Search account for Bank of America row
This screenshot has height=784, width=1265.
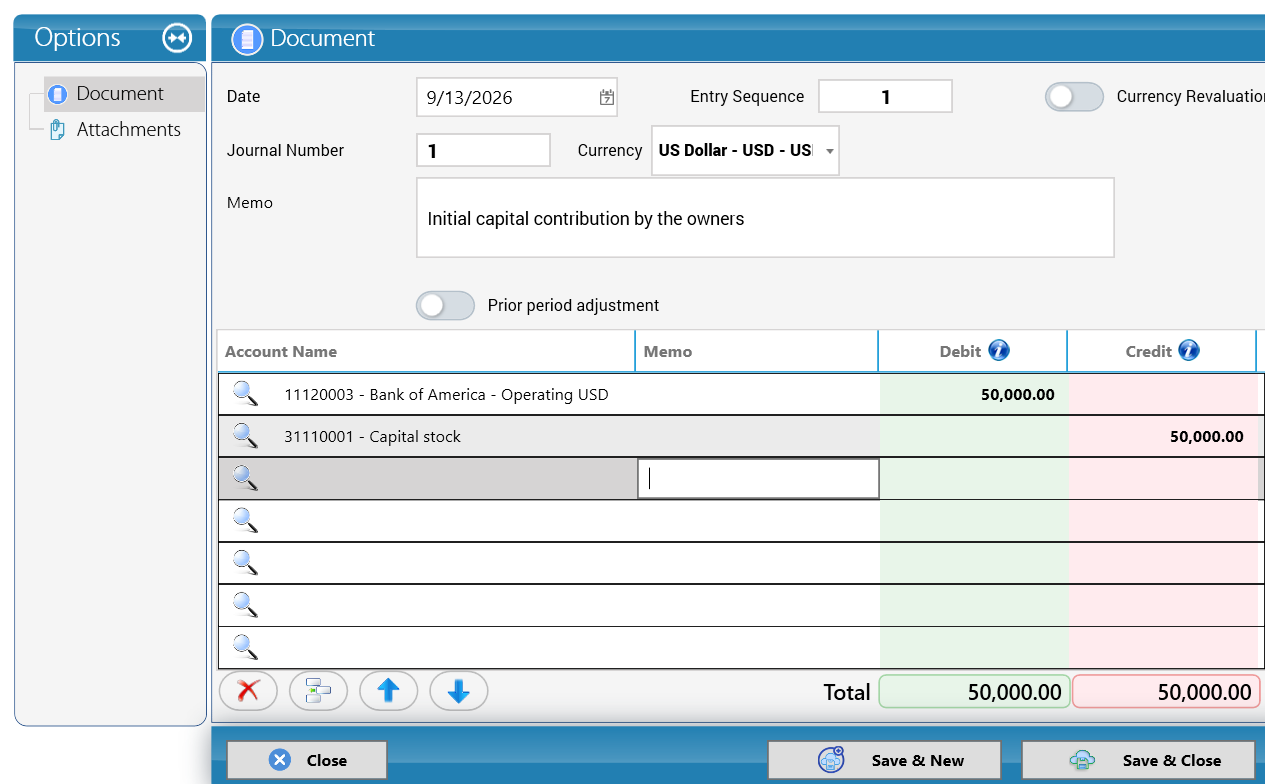pos(245,394)
